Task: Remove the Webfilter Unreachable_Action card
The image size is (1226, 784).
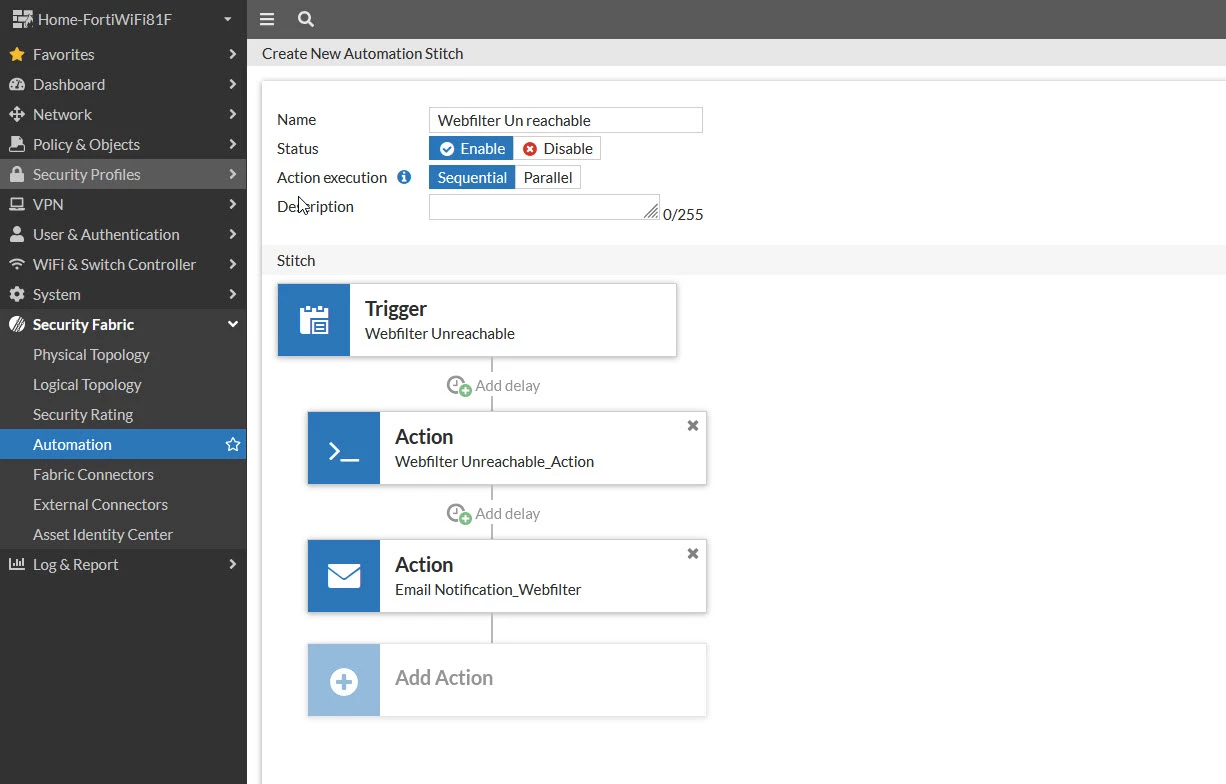Action: [693, 425]
